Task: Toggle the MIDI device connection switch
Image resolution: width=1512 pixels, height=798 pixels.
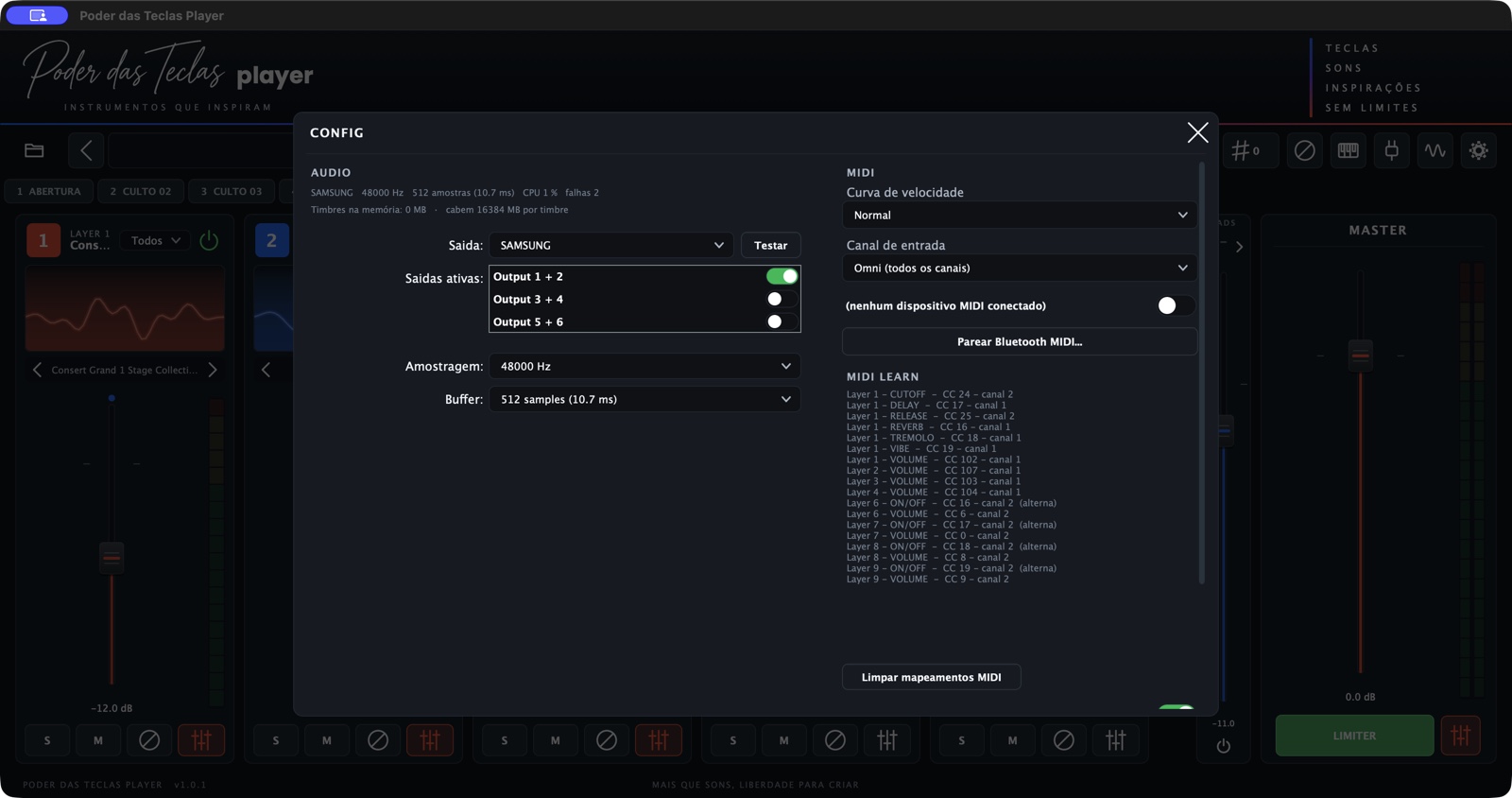Action: [x=1176, y=305]
